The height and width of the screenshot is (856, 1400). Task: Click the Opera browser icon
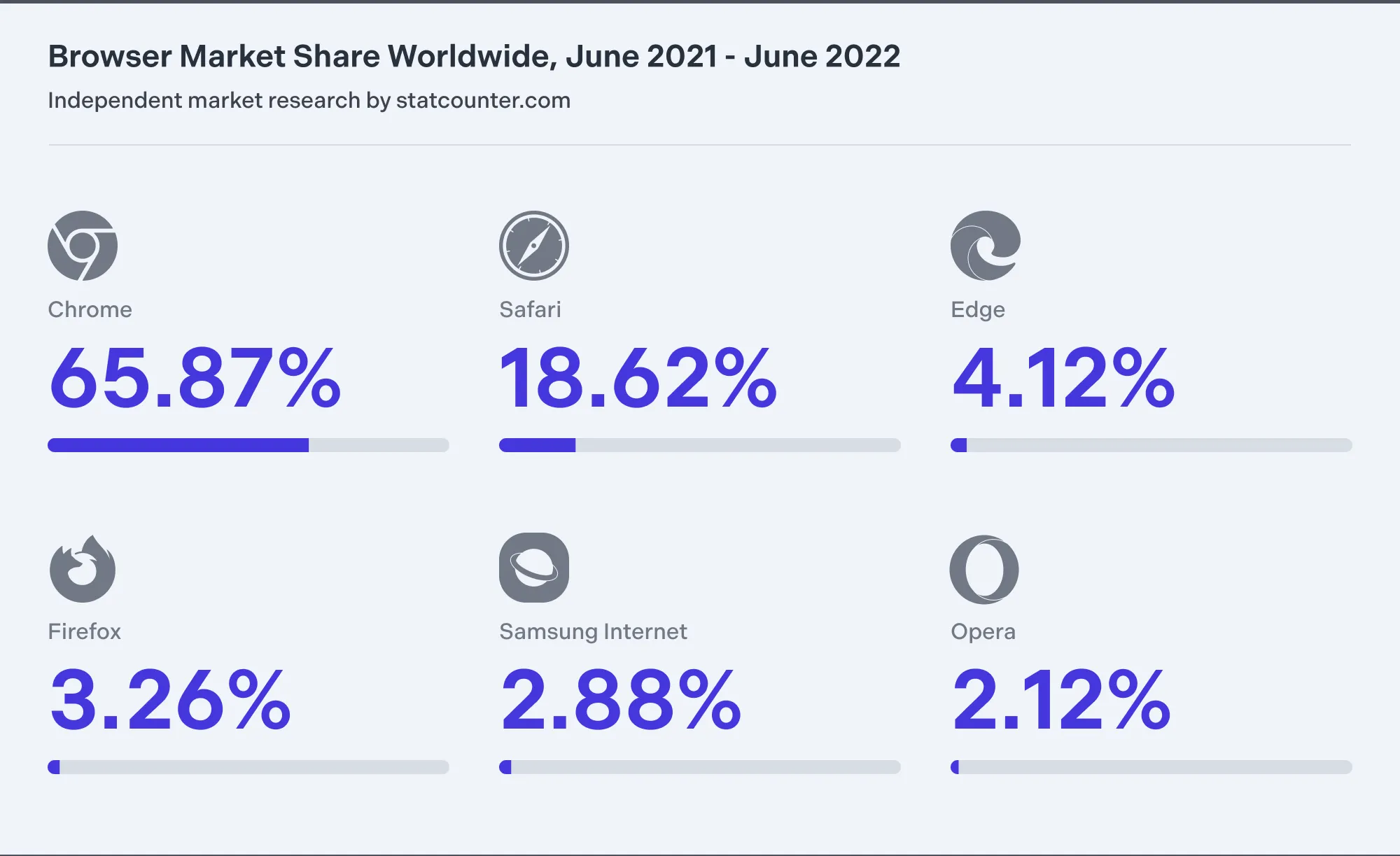tap(984, 569)
